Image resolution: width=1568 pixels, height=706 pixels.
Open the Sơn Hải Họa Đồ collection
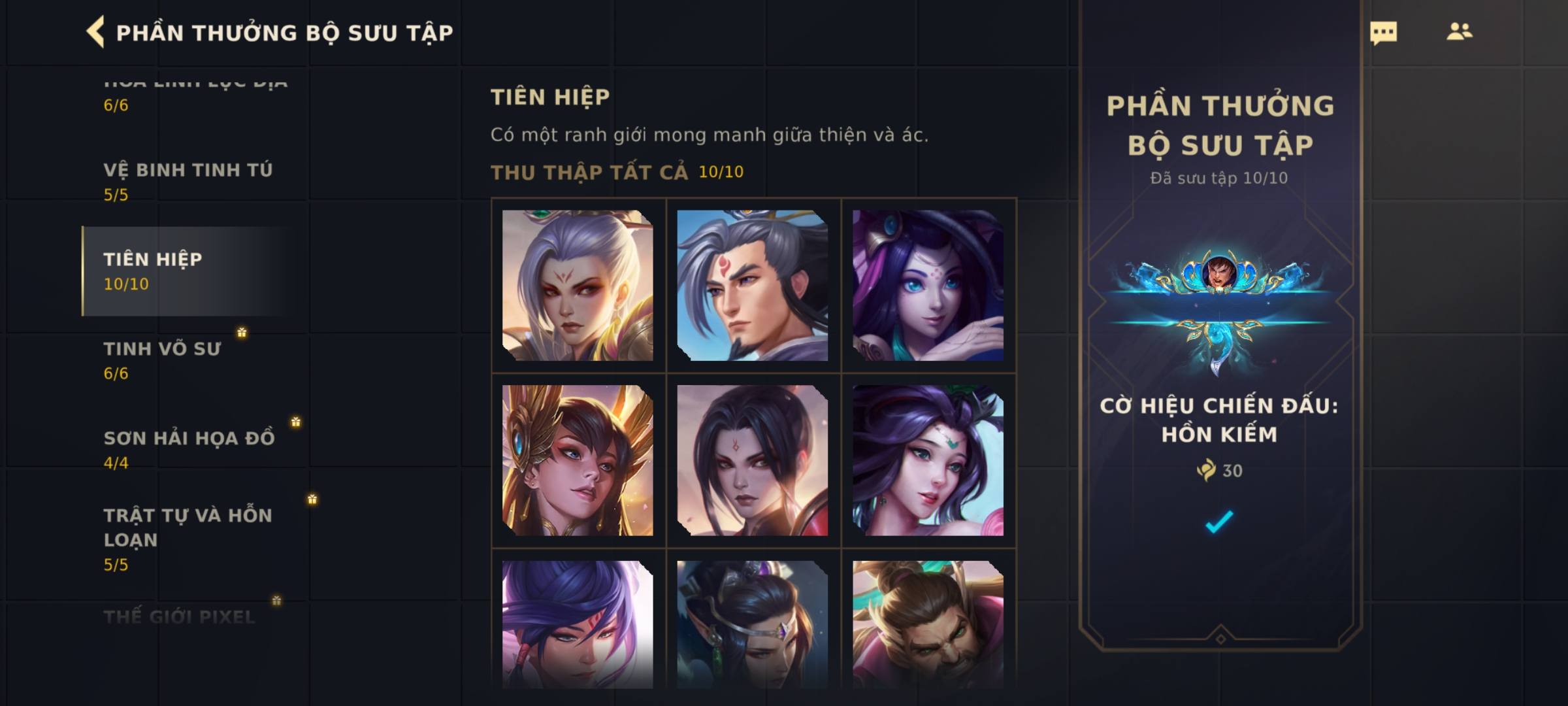point(188,450)
